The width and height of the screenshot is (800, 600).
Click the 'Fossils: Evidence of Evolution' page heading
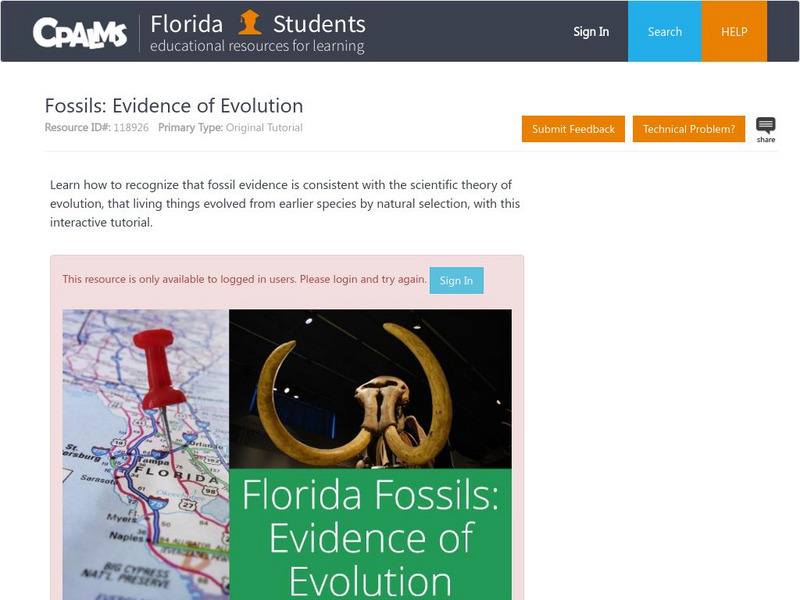(x=174, y=106)
